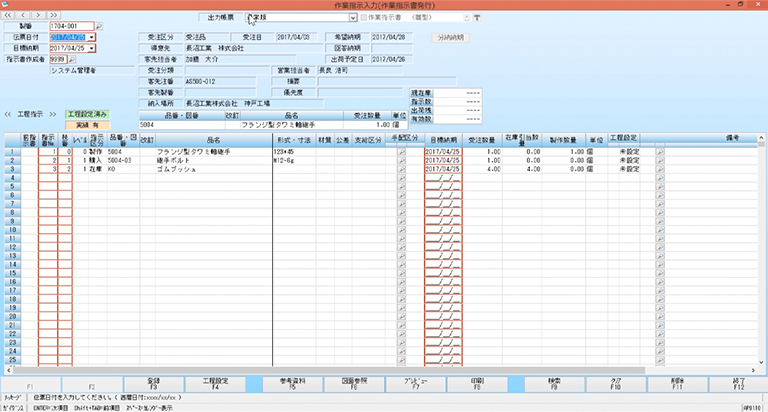Open 手配区分 lookup icon in row 4
This screenshot has width=768, height=412.
click(x=402, y=178)
